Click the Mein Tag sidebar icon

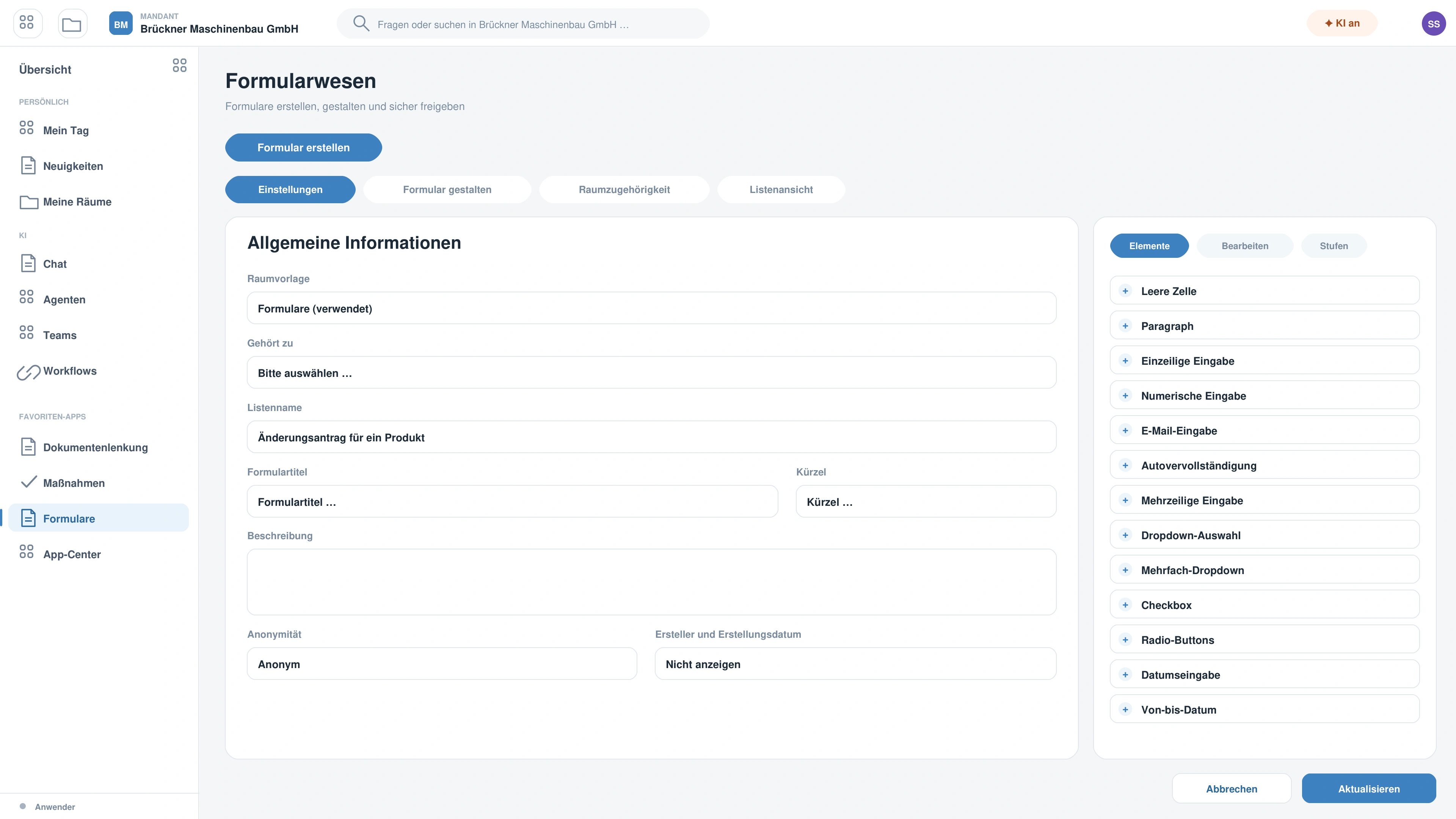[27, 127]
